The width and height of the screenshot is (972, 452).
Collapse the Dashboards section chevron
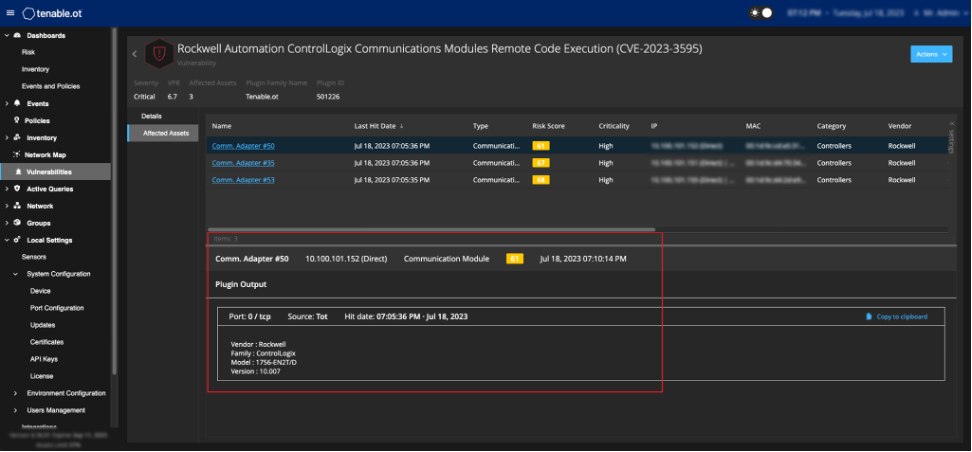[7, 35]
